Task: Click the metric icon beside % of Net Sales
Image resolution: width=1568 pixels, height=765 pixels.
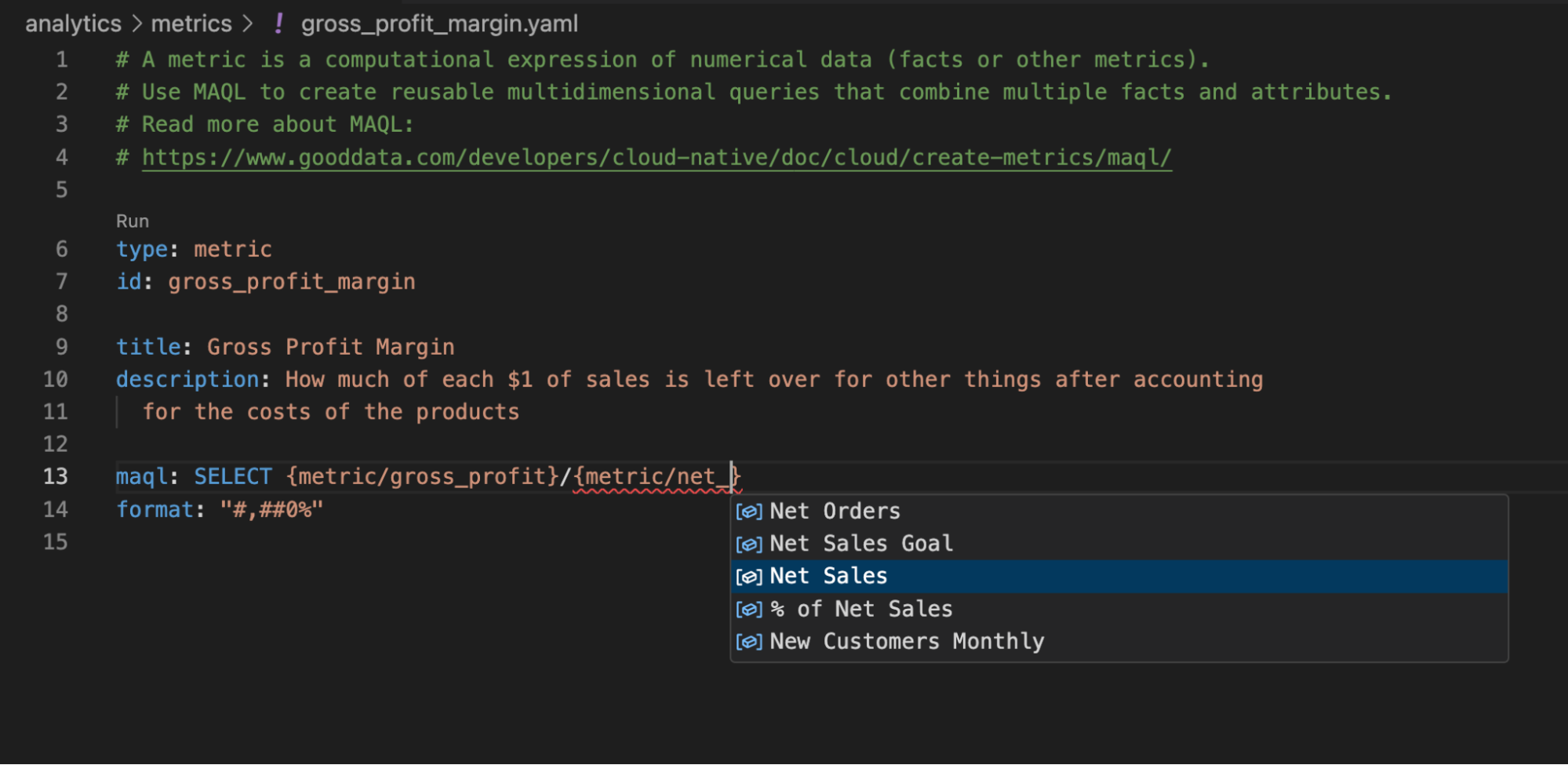Action: 749,609
